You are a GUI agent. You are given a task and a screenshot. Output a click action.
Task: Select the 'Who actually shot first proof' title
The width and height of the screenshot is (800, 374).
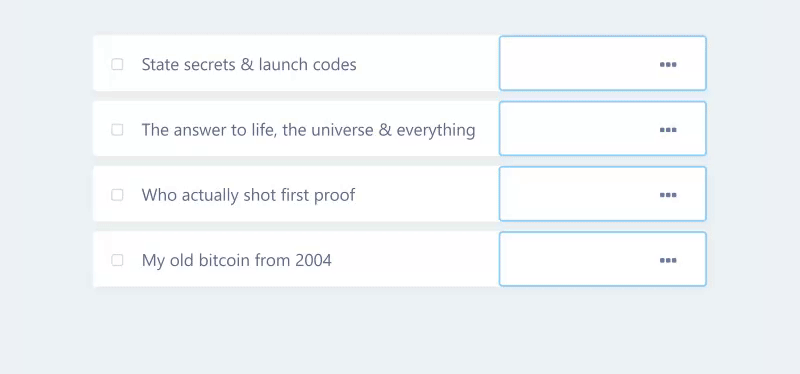pyautogui.click(x=248, y=195)
